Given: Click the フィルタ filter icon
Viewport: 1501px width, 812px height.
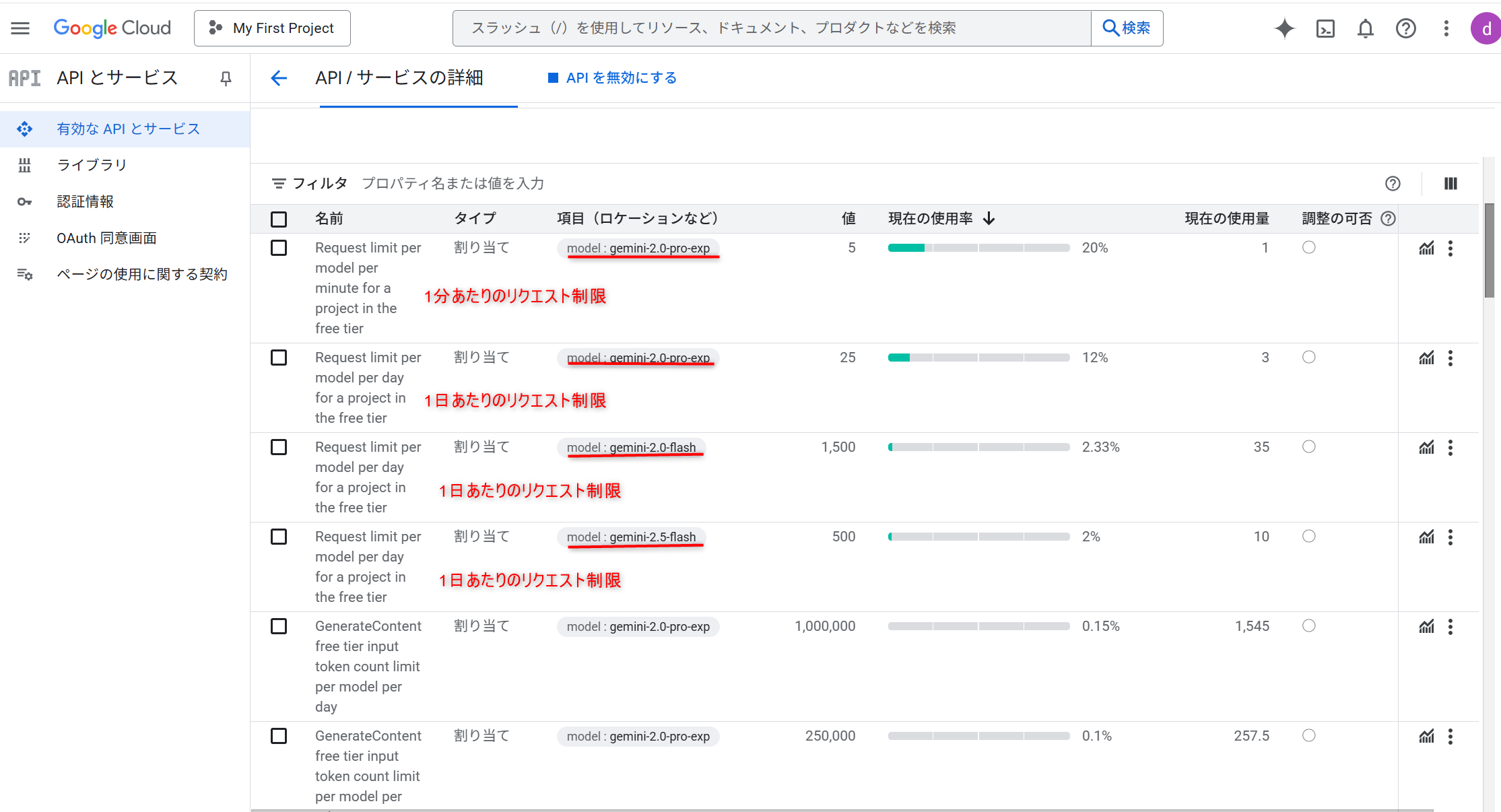Looking at the screenshot, I should 278,183.
